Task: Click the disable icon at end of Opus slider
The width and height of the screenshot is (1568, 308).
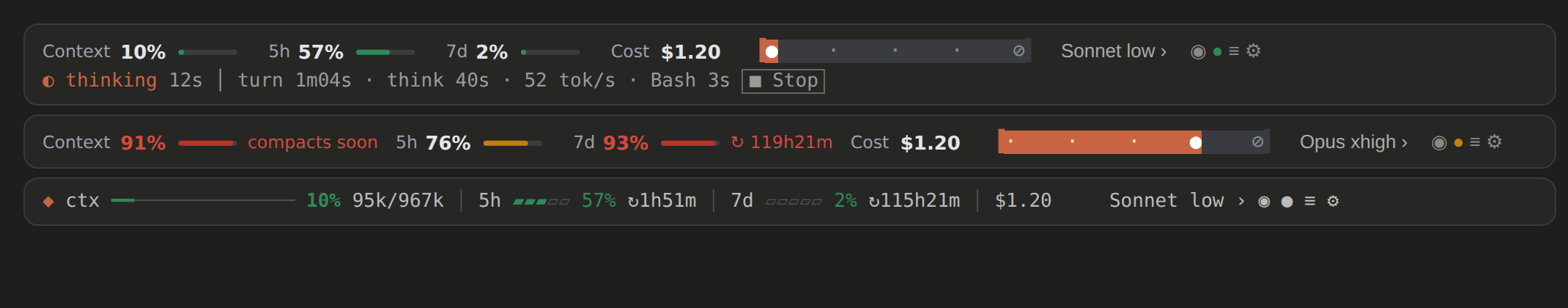Action: [1257, 142]
